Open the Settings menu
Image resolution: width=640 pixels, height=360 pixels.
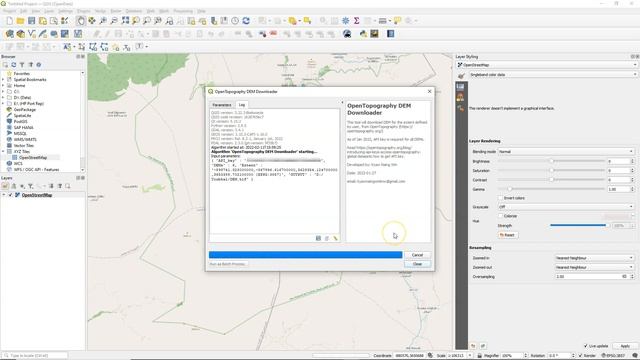tap(65, 11)
